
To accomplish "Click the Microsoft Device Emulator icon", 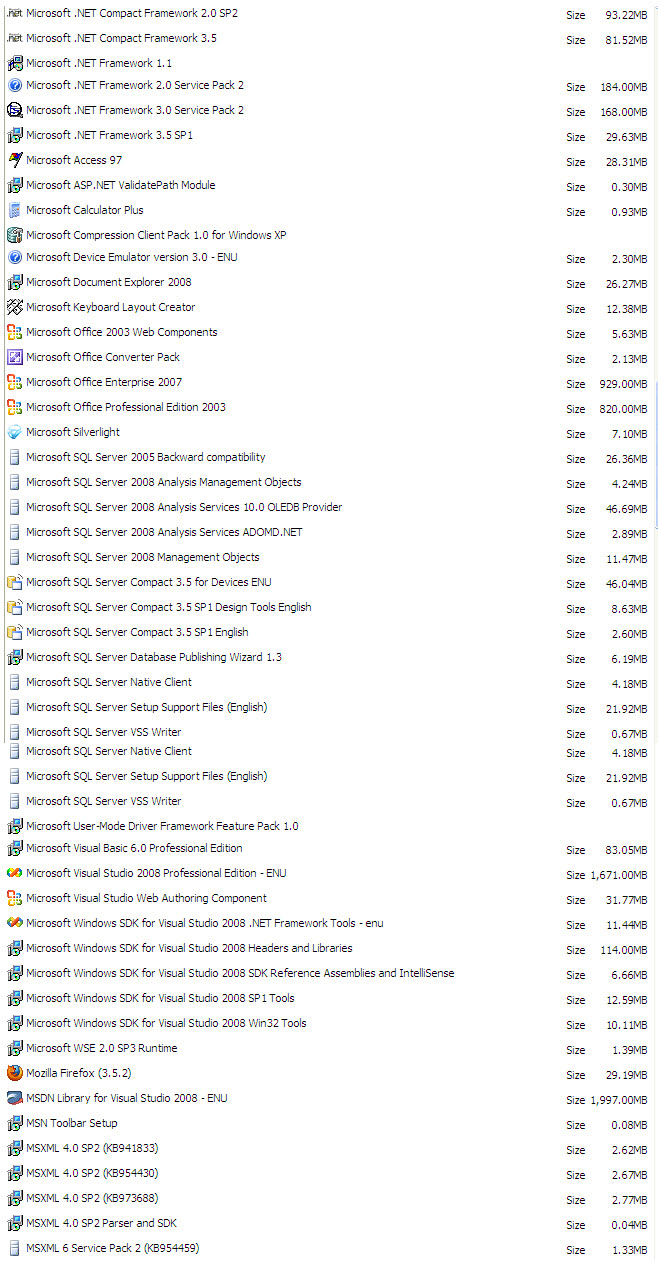I will (15, 257).
